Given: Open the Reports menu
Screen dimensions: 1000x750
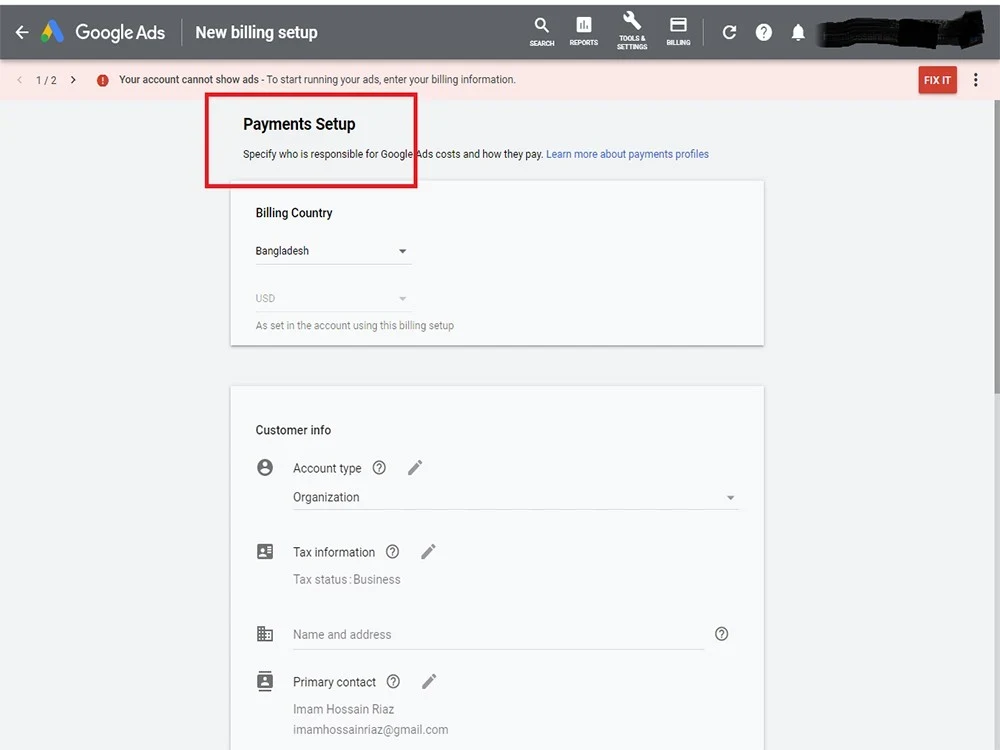Looking at the screenshot, I should [584, 32].
